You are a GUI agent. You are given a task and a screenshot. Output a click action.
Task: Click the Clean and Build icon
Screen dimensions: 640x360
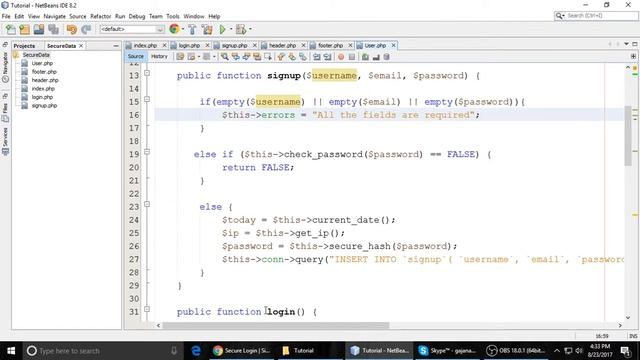tap(207, 29)
